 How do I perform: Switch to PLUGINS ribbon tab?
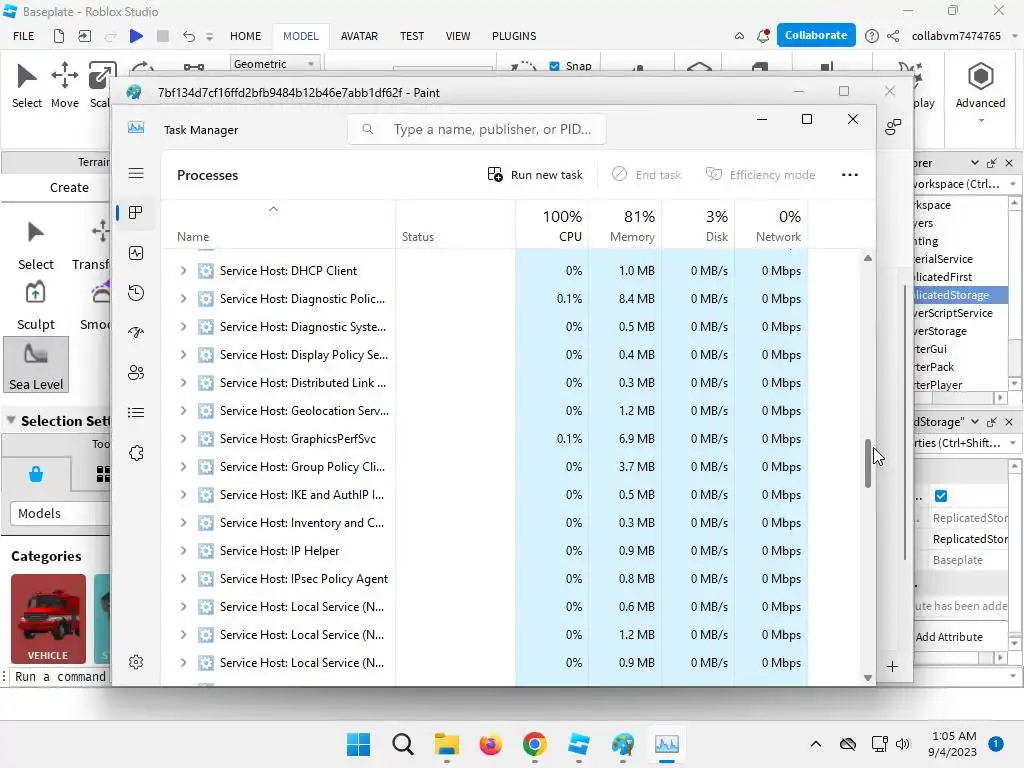tap(514, 36)
